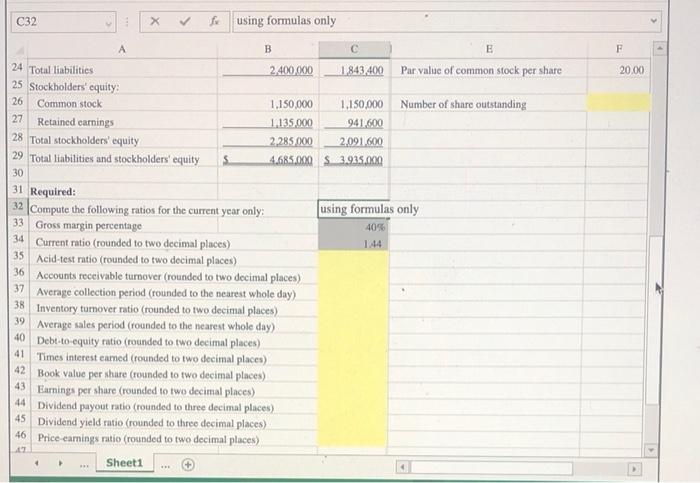This screenshot has width=700, height=483.
Task: Click cell value 2,400,000
Action: (291, 70)
